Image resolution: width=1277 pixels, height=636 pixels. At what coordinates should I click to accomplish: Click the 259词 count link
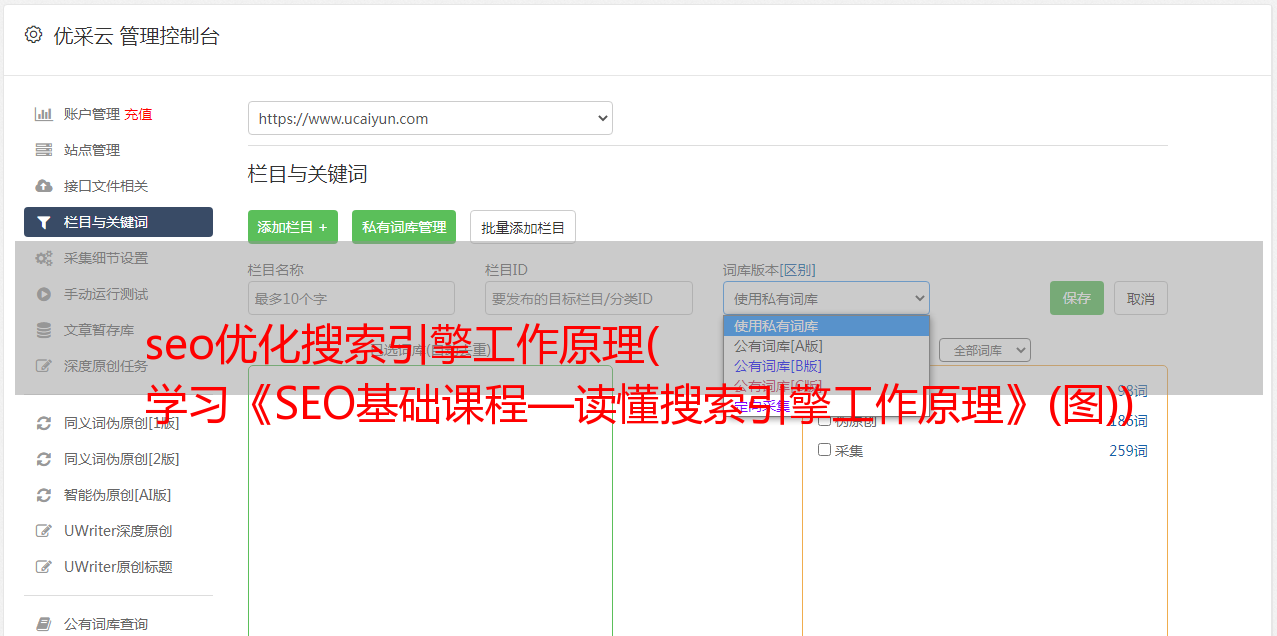point(1128,451)
